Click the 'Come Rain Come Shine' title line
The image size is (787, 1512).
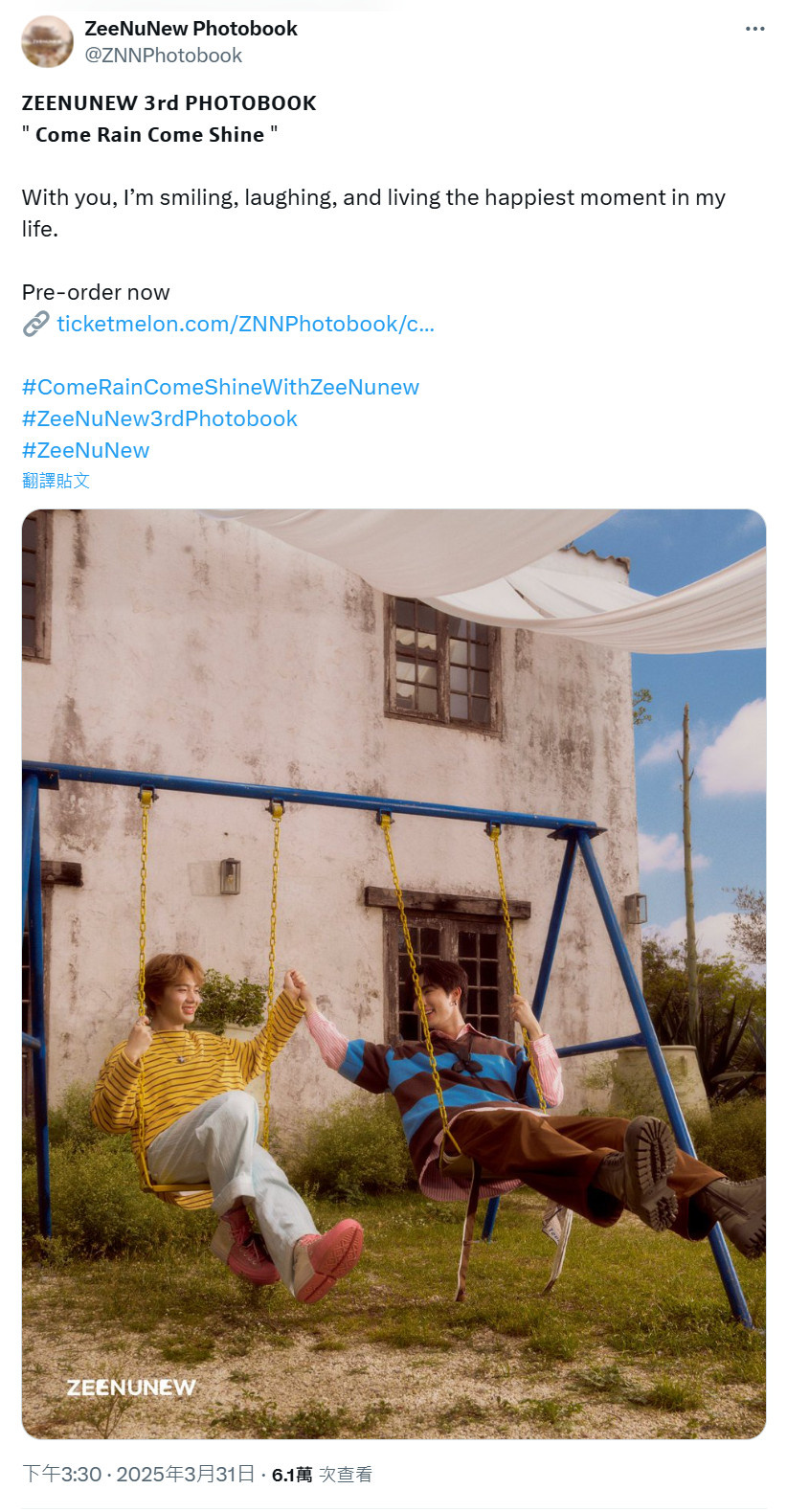click(x=150, y=135)
